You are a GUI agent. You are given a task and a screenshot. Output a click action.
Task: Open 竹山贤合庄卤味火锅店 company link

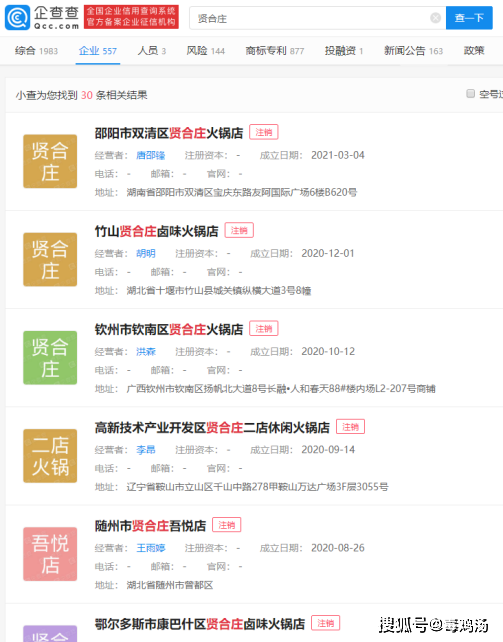[157, 231]
